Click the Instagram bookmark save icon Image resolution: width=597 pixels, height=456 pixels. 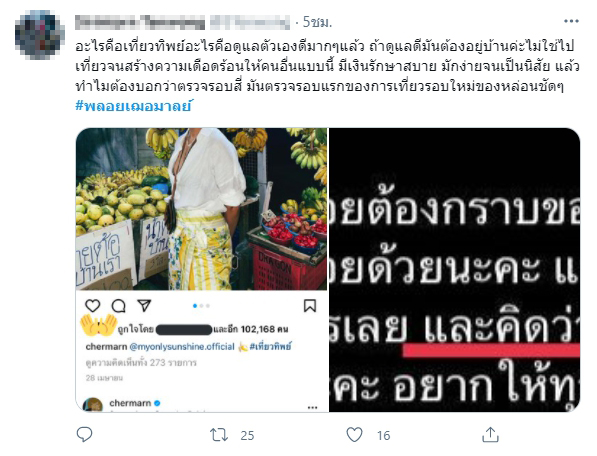pos(310,306)
